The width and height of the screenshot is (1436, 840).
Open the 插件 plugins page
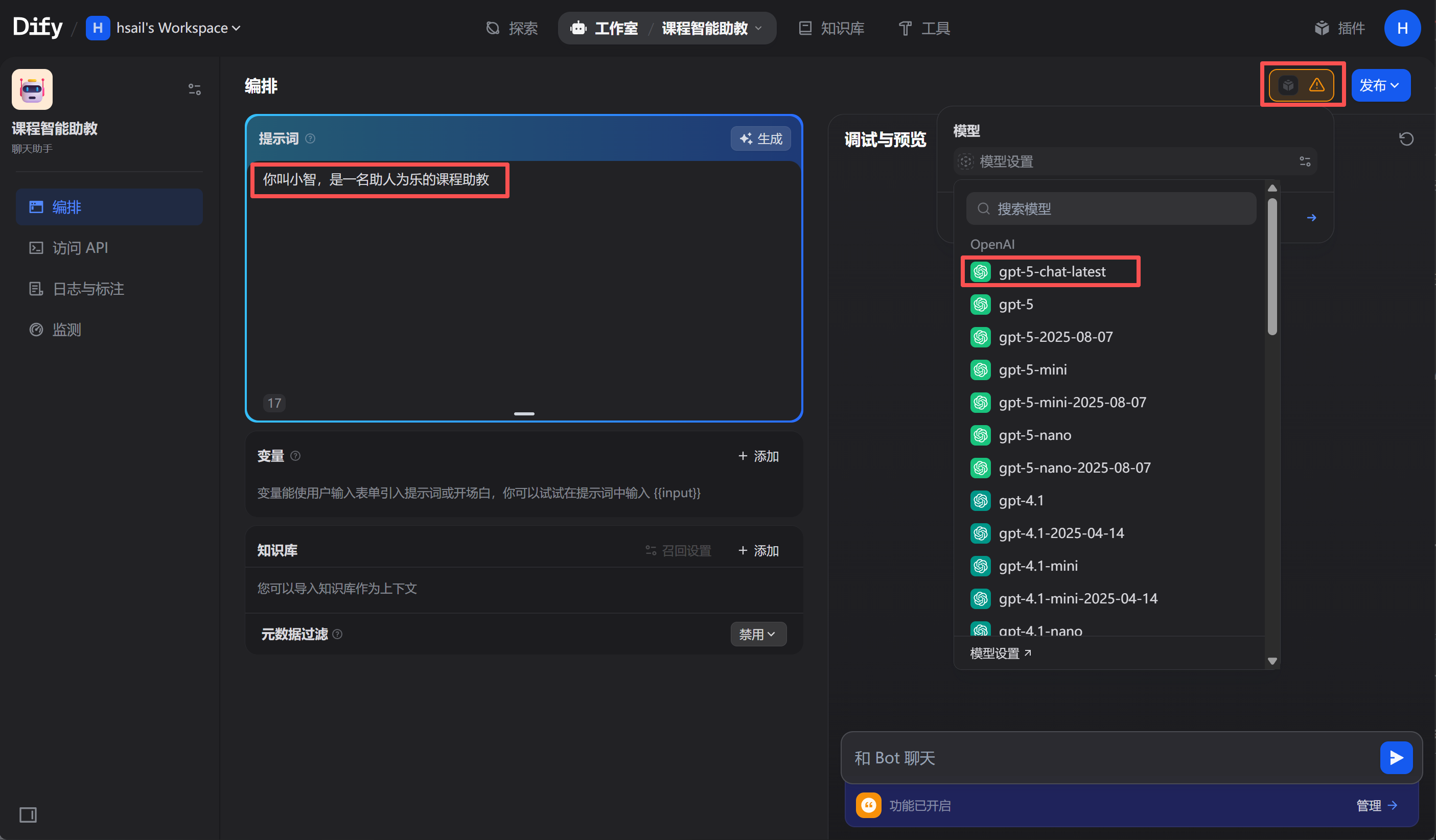click(1339, 28)
